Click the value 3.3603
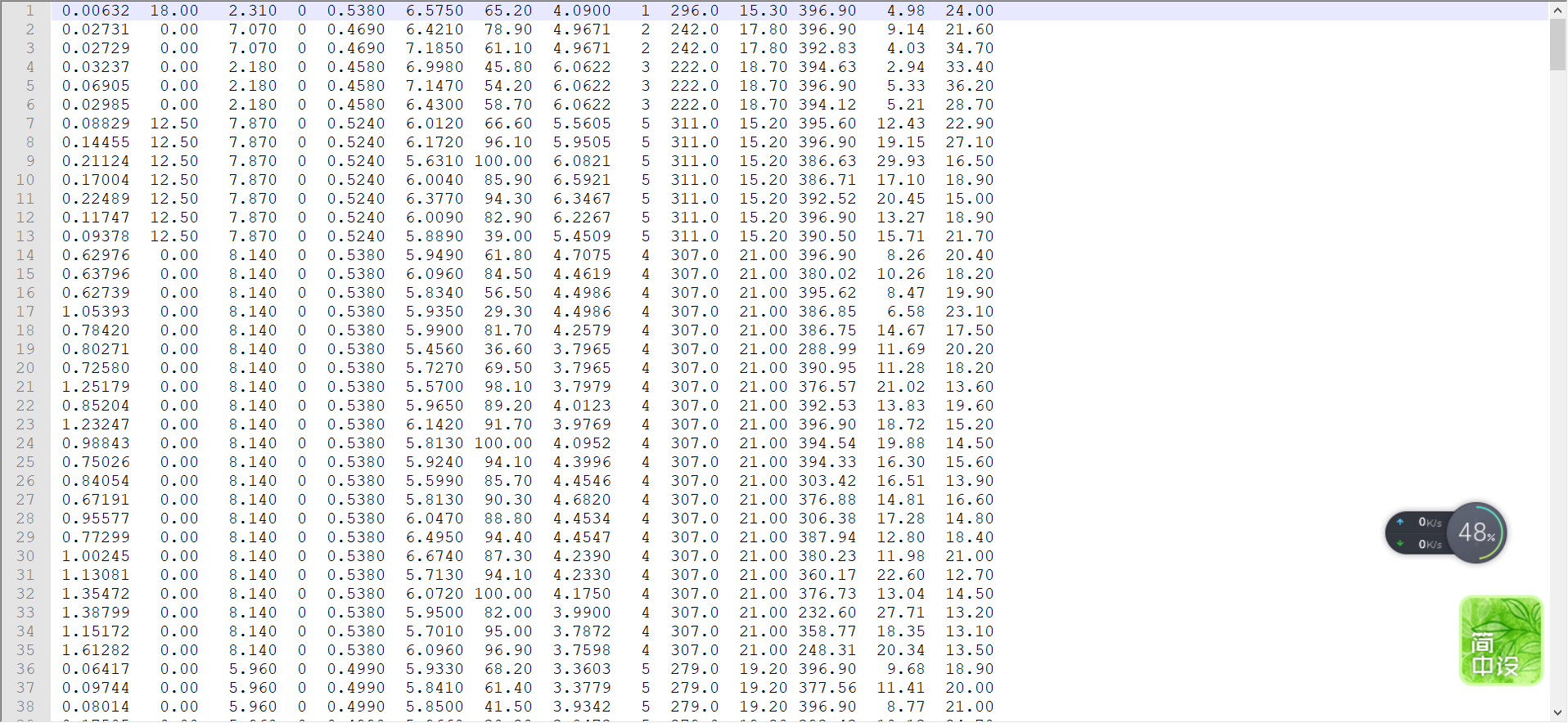Screen dimensions: 1568x723 coord(582,669)
